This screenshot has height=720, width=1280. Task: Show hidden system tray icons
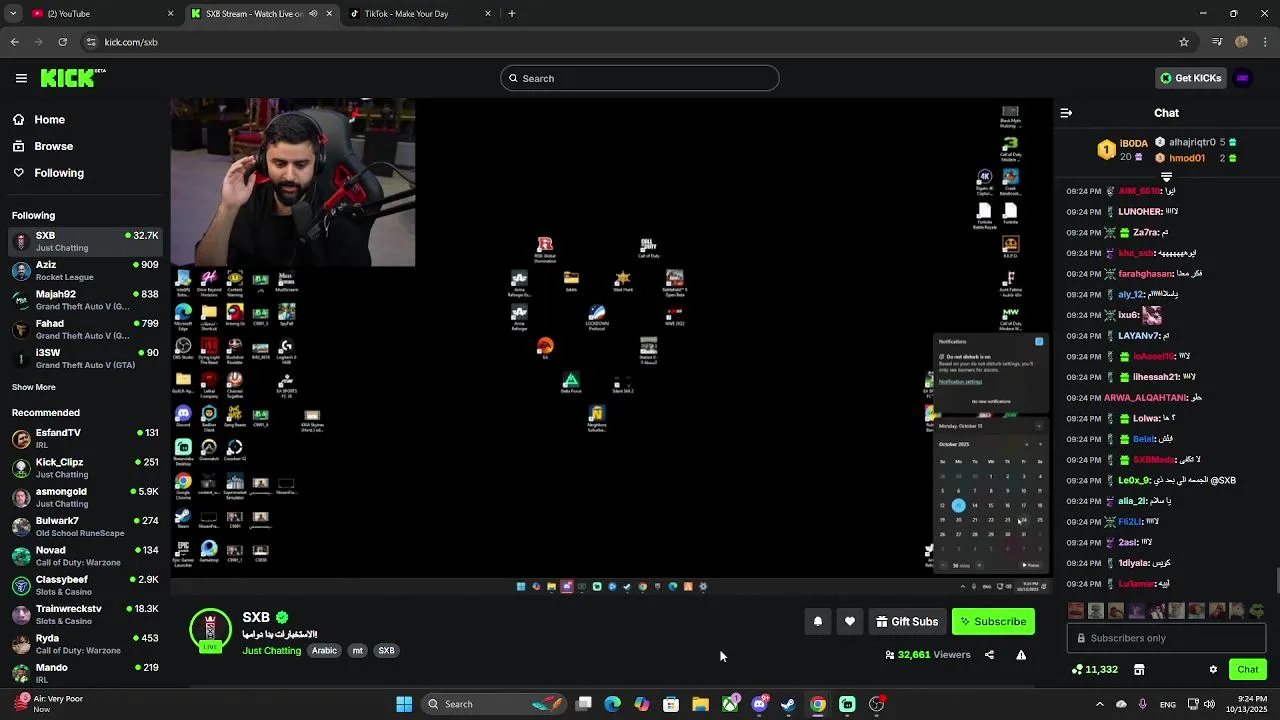click(1099, 704)
